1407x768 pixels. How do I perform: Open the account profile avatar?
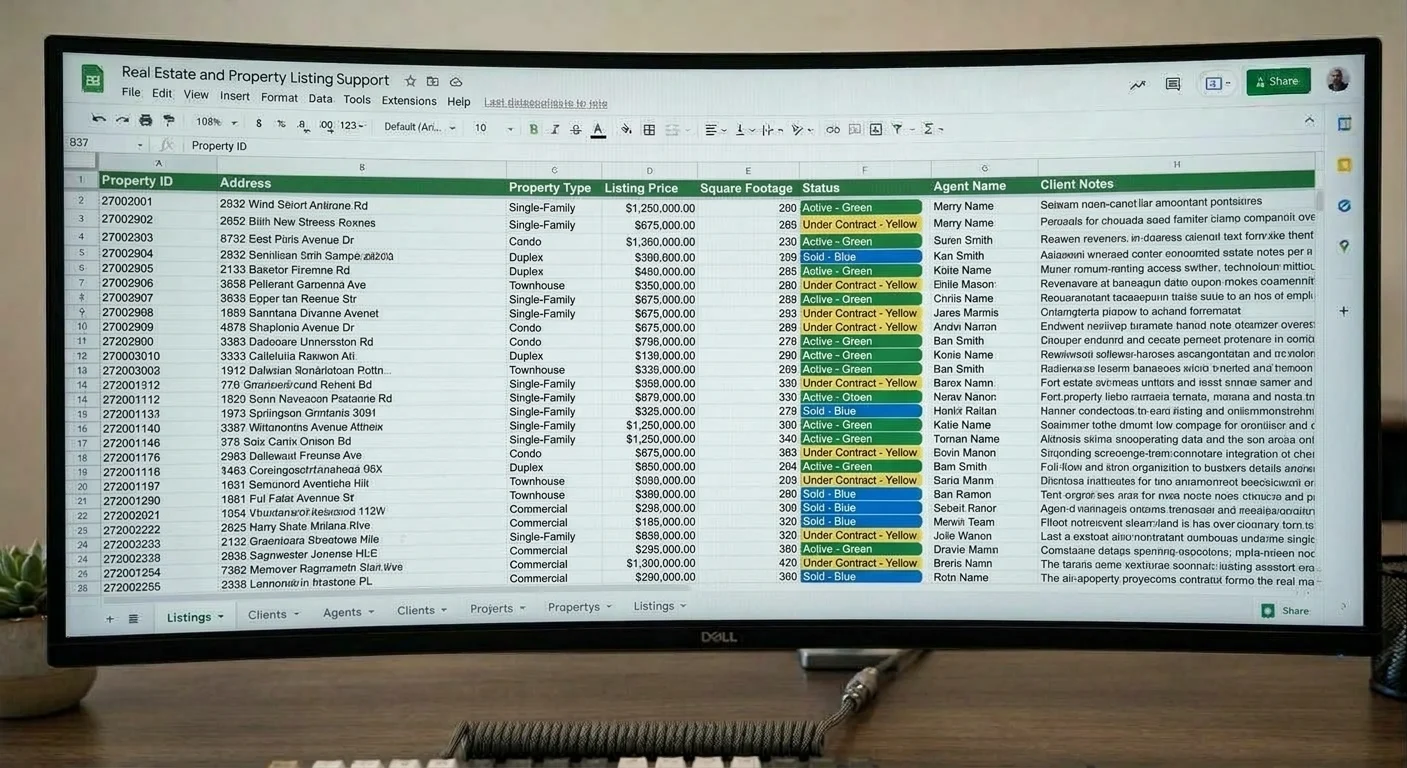[1337, 80]
